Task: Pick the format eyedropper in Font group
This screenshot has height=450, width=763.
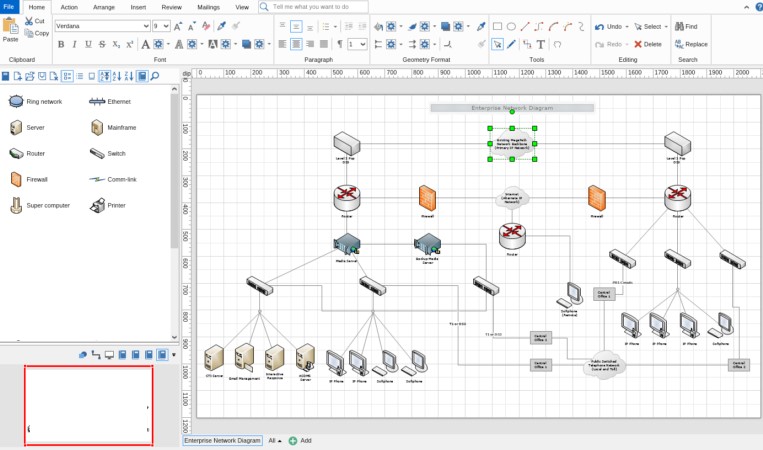Action: coord(221,26)
